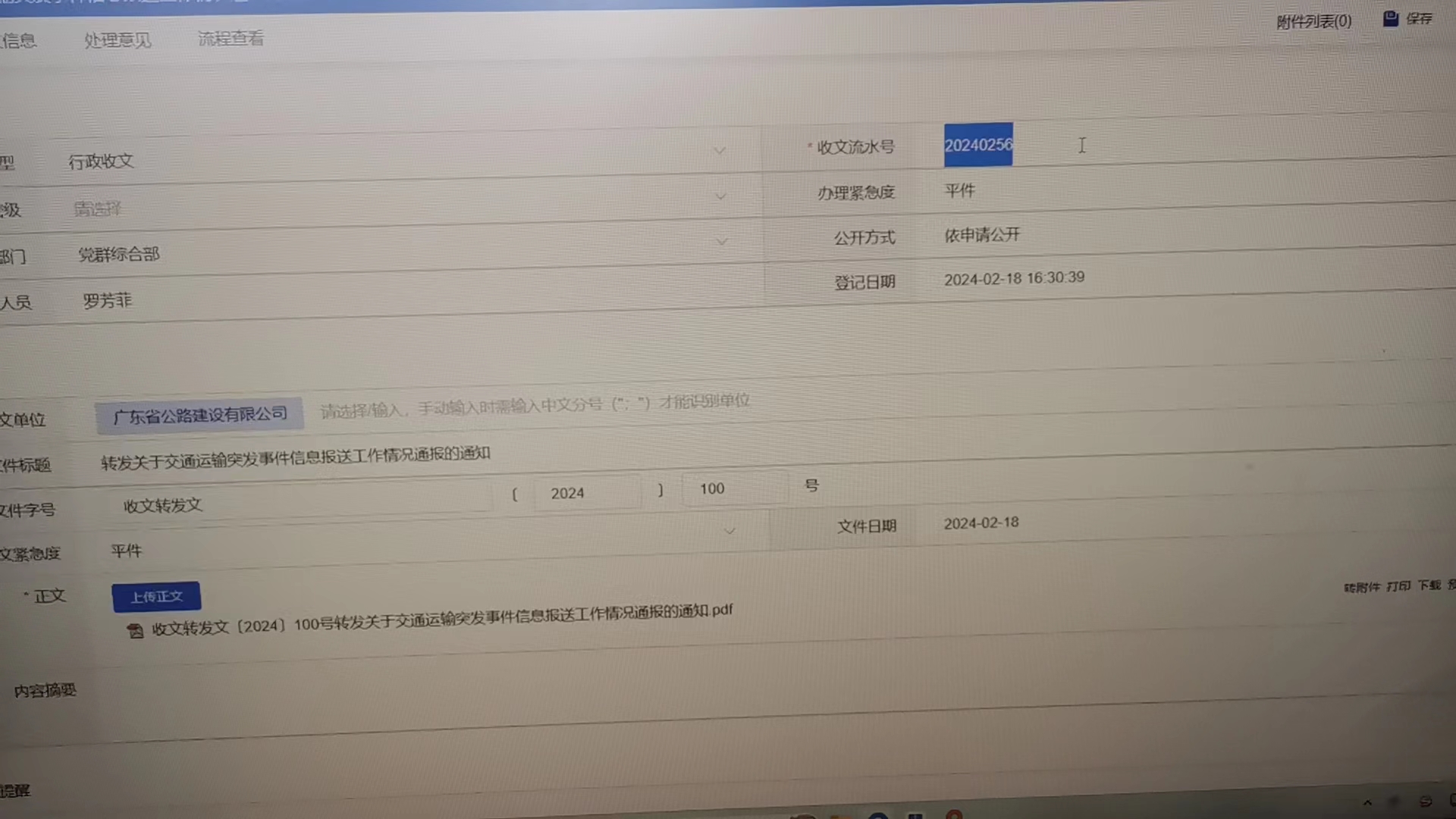The width and height of the screenshot is (1456, 819).
Task: Click the document number 100 field
Action: point(733,489)
